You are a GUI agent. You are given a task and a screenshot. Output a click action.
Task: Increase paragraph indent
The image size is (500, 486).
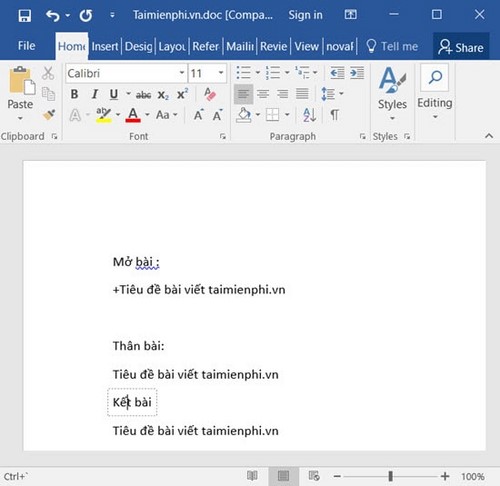coord(357,73)
